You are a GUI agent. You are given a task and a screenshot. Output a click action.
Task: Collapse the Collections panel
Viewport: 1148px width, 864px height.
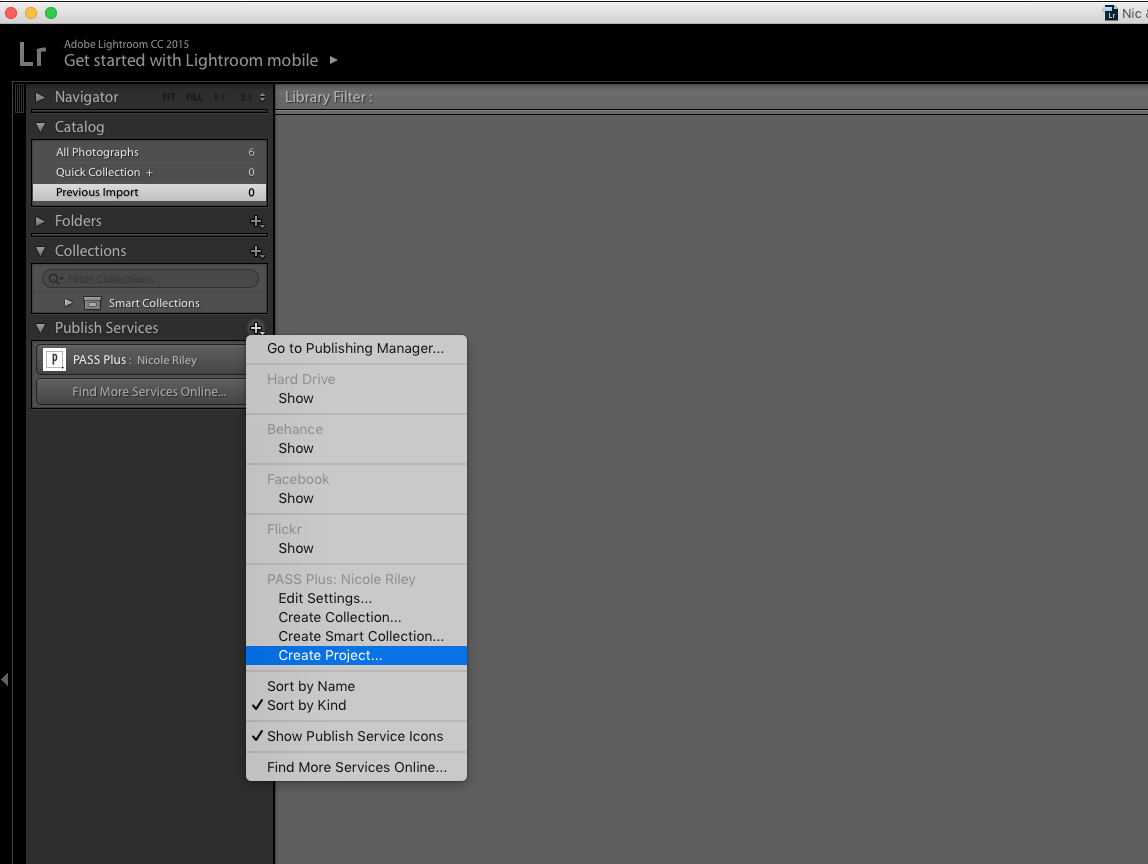pyautogui.click(x=40, y=251)
